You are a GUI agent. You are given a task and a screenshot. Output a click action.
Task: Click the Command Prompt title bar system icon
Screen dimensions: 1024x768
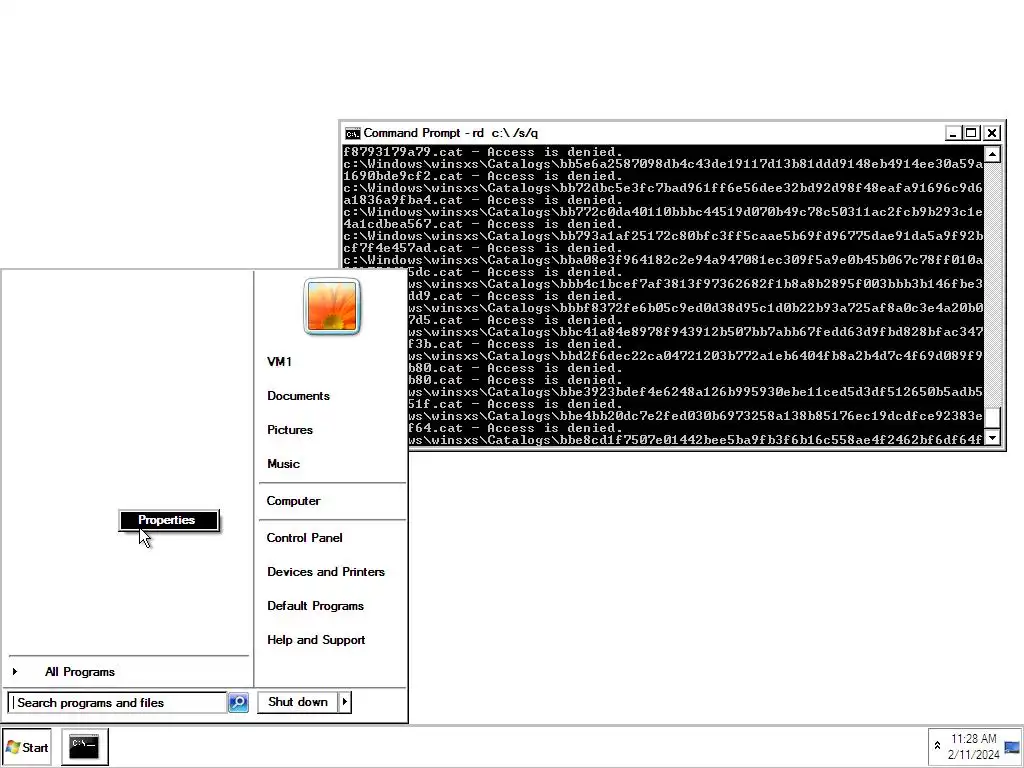point(353,133)
